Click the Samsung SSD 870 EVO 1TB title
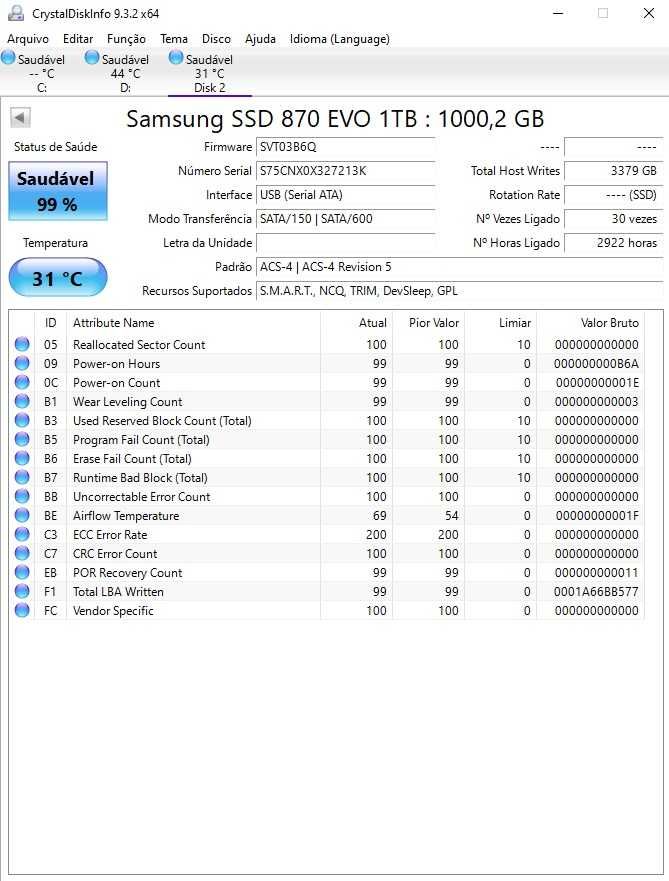This screenshot has width=669, height=881. pos(335,119)
